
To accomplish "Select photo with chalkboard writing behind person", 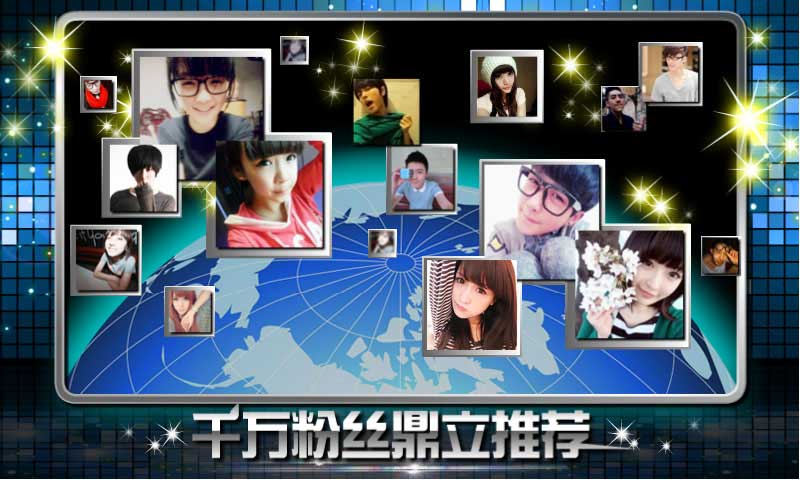I will 106,260.
